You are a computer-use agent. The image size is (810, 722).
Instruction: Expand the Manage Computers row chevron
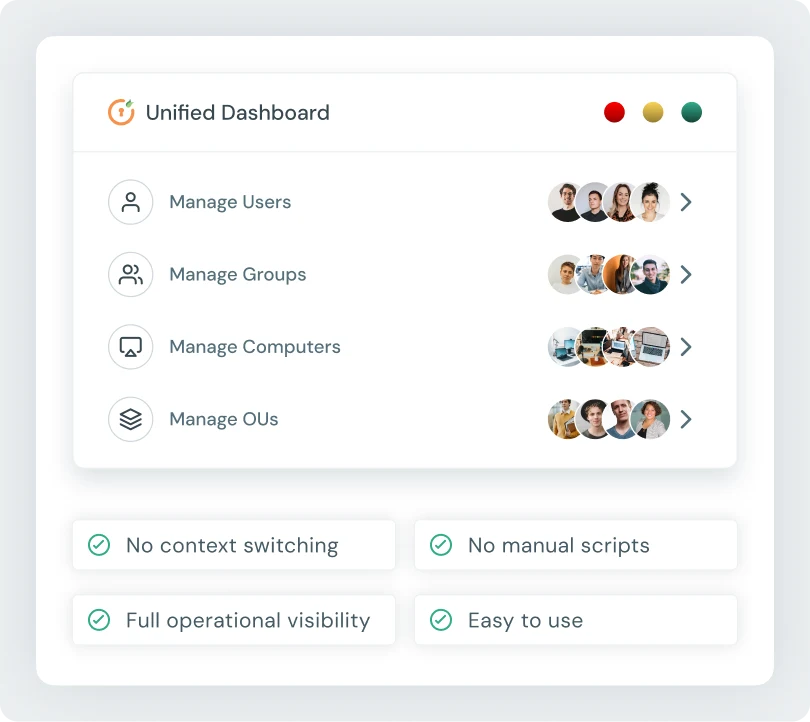click(686, 347)
